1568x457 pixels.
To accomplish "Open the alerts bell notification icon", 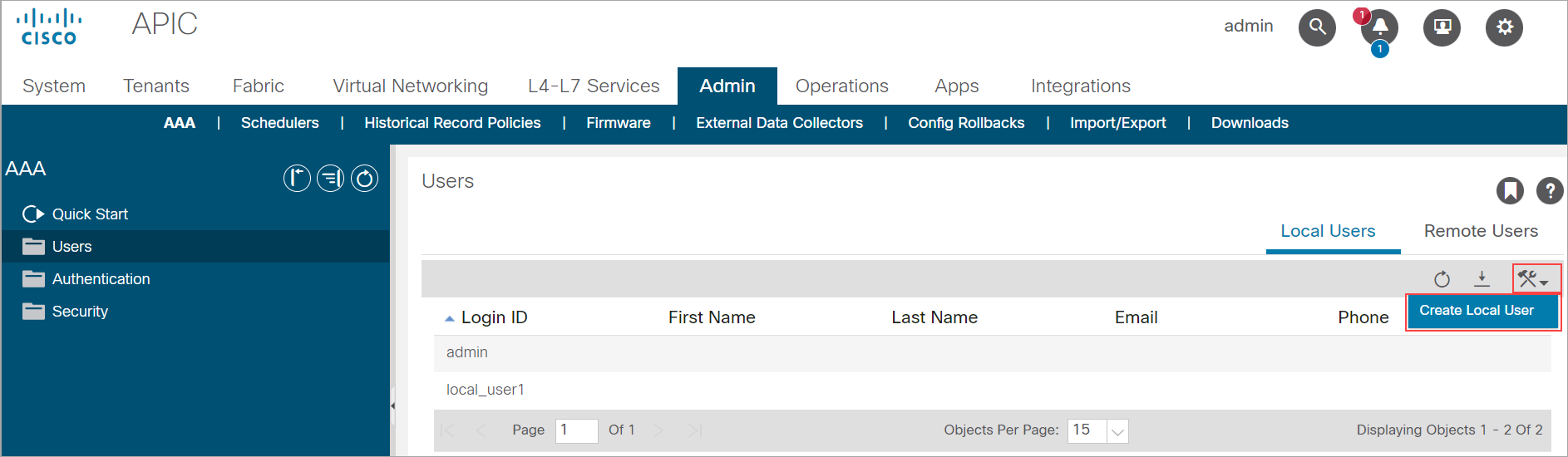I will coord(1379,27).
